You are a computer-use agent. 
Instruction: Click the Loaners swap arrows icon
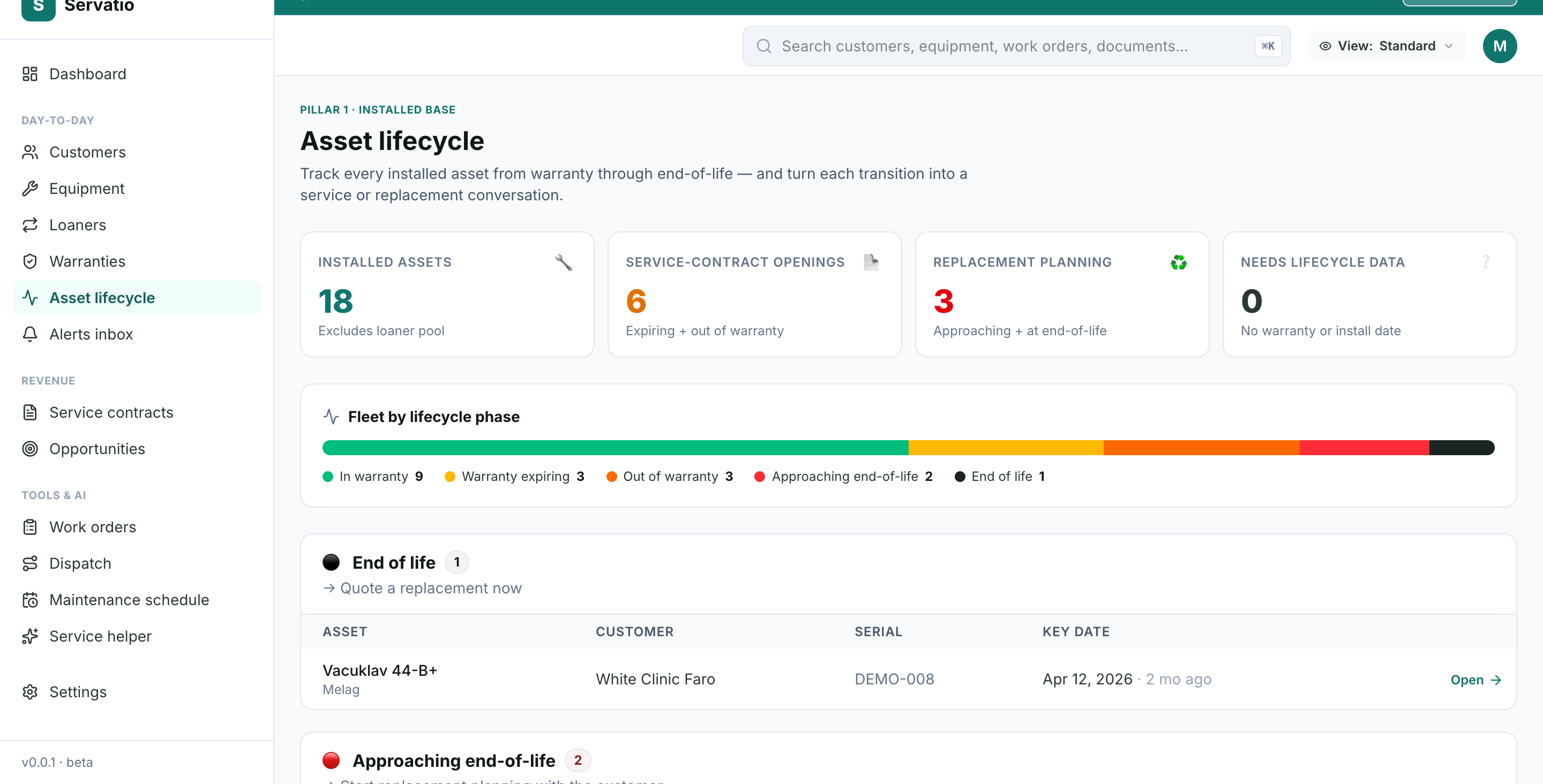30,225
